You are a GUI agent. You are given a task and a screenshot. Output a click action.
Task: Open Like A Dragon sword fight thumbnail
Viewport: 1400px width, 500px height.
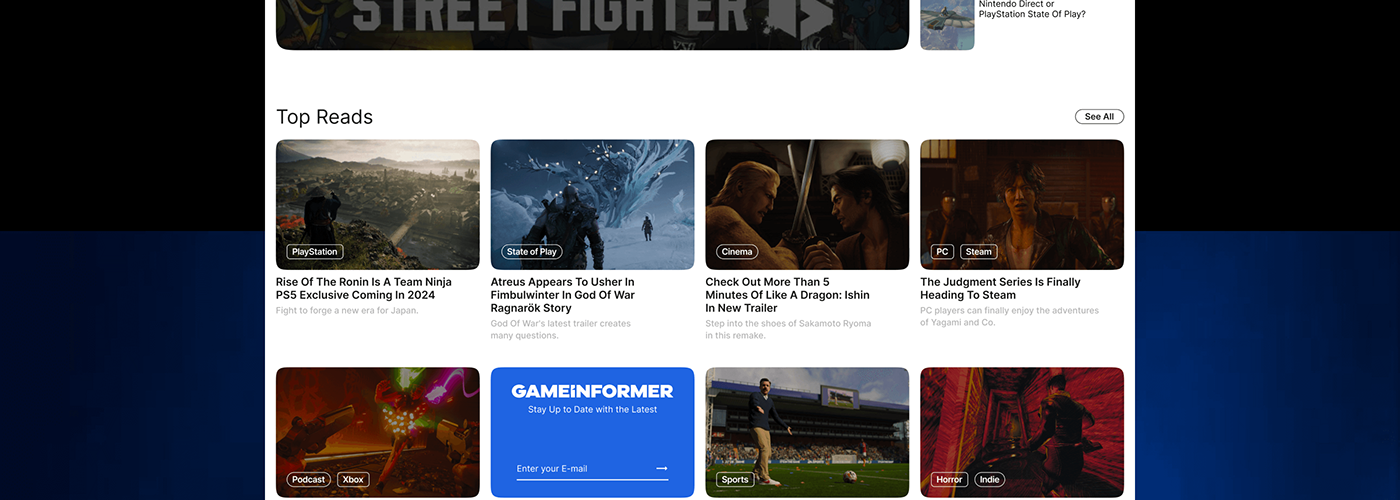807,204
